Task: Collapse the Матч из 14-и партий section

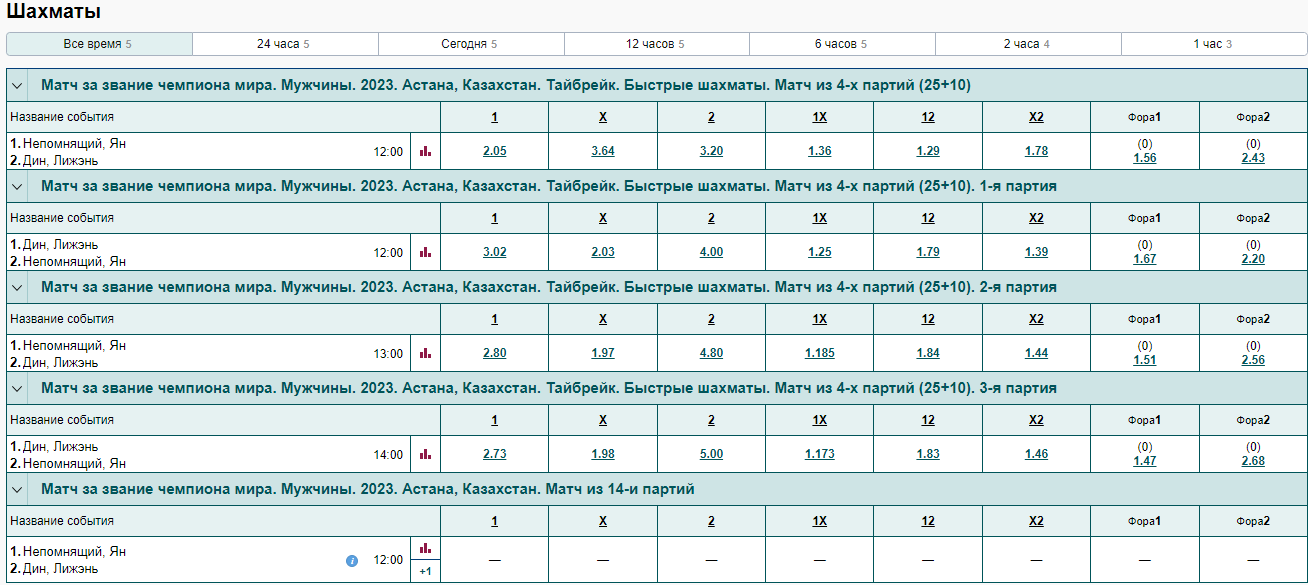Action: tap(17, 490)
